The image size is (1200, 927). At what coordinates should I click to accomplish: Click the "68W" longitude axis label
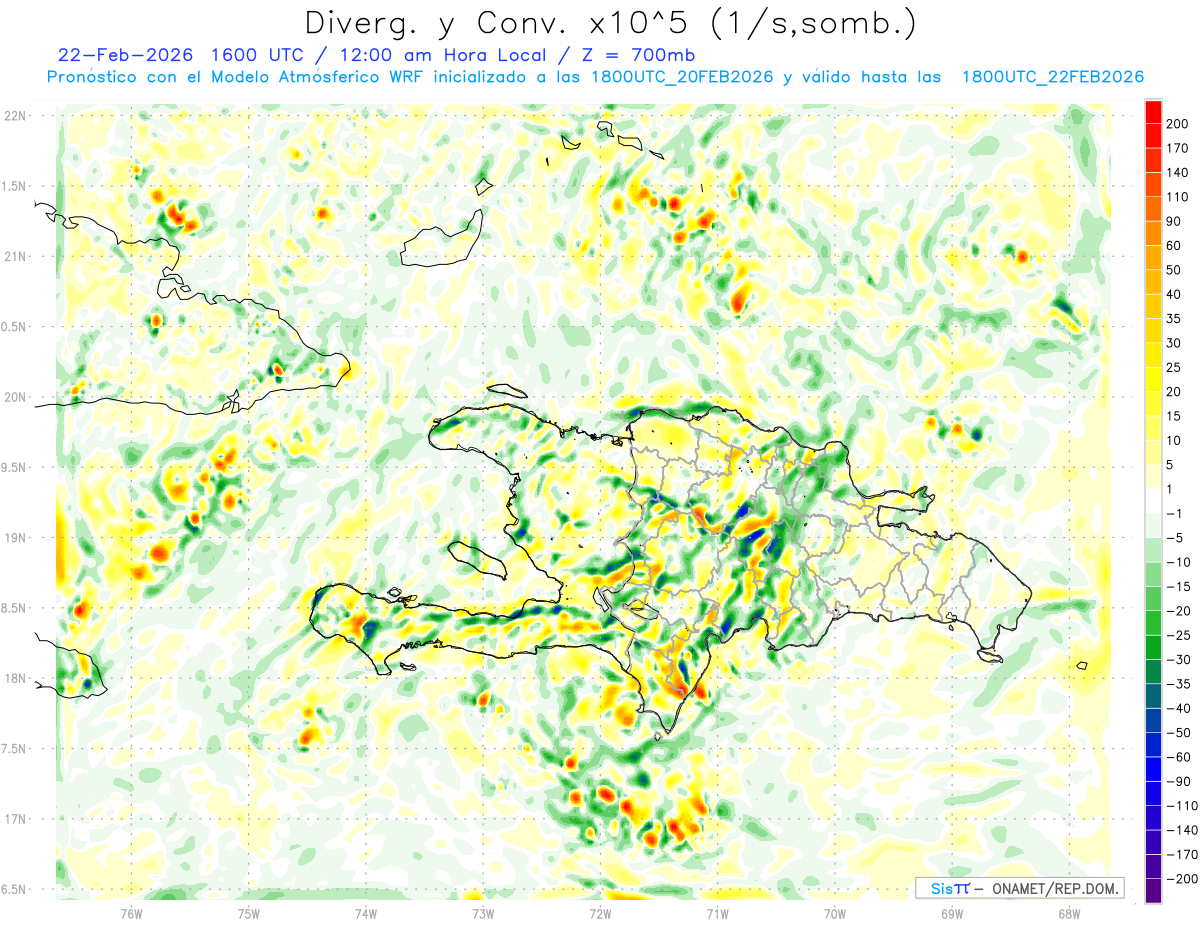pyautogui.click(x=1069, y=912)
